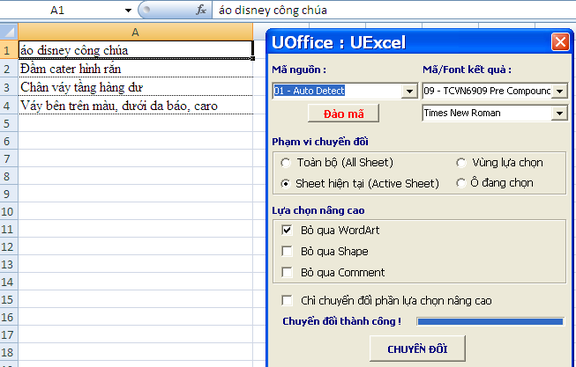Image resolution: width=576 pixels, height=367 pixels.
Task: Click the select-all corner of the sheet
Action: [9, 32]
